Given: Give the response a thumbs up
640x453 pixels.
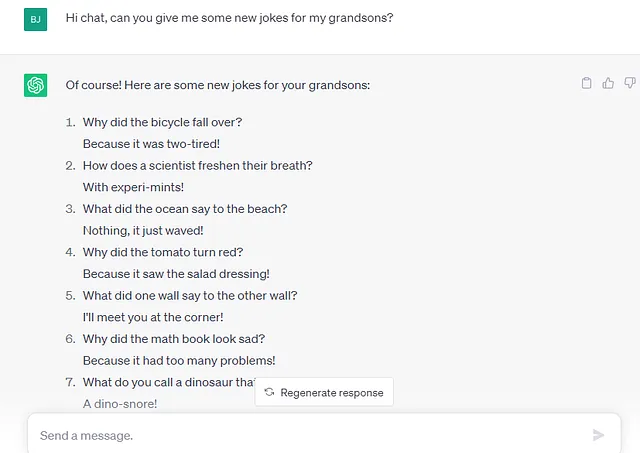Looking at the screenshot, I should click(608, 83).
